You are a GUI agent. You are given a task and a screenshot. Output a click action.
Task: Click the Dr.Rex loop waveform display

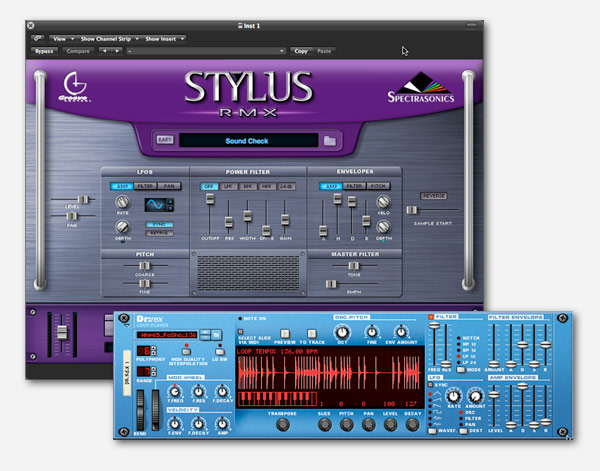[x=330, y=374]
